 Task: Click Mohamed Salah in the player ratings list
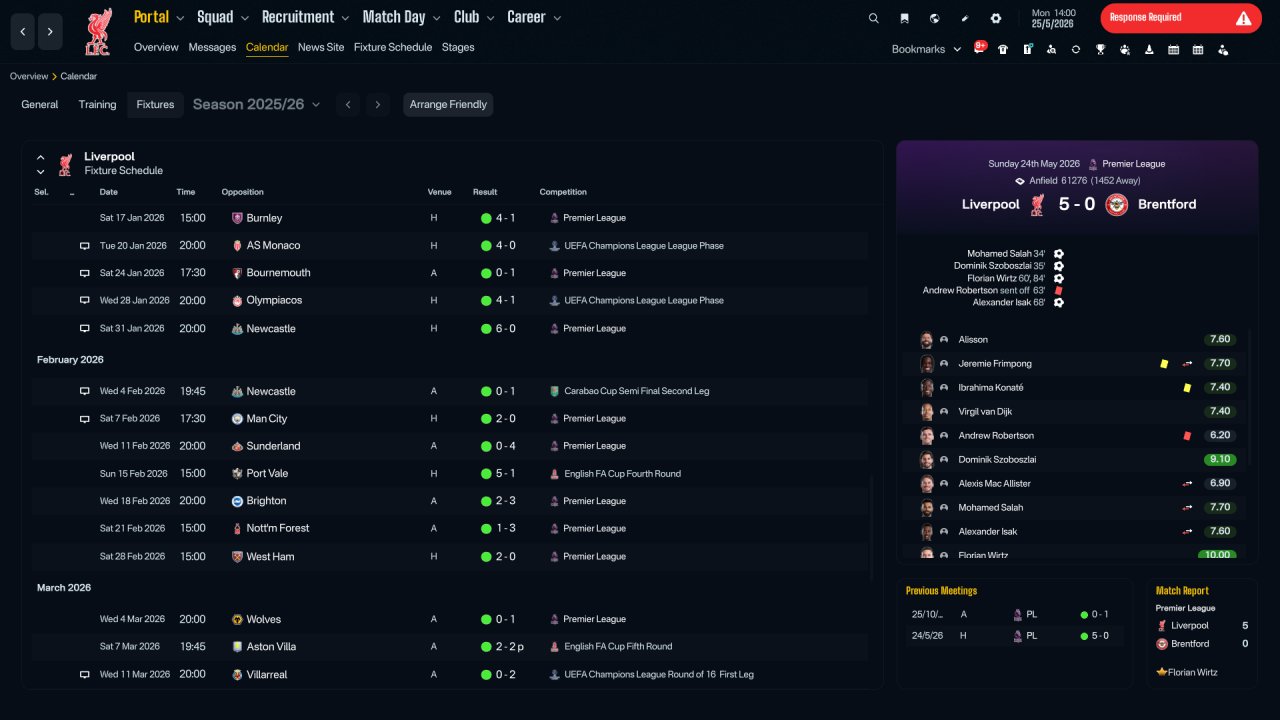click(990, 508)
